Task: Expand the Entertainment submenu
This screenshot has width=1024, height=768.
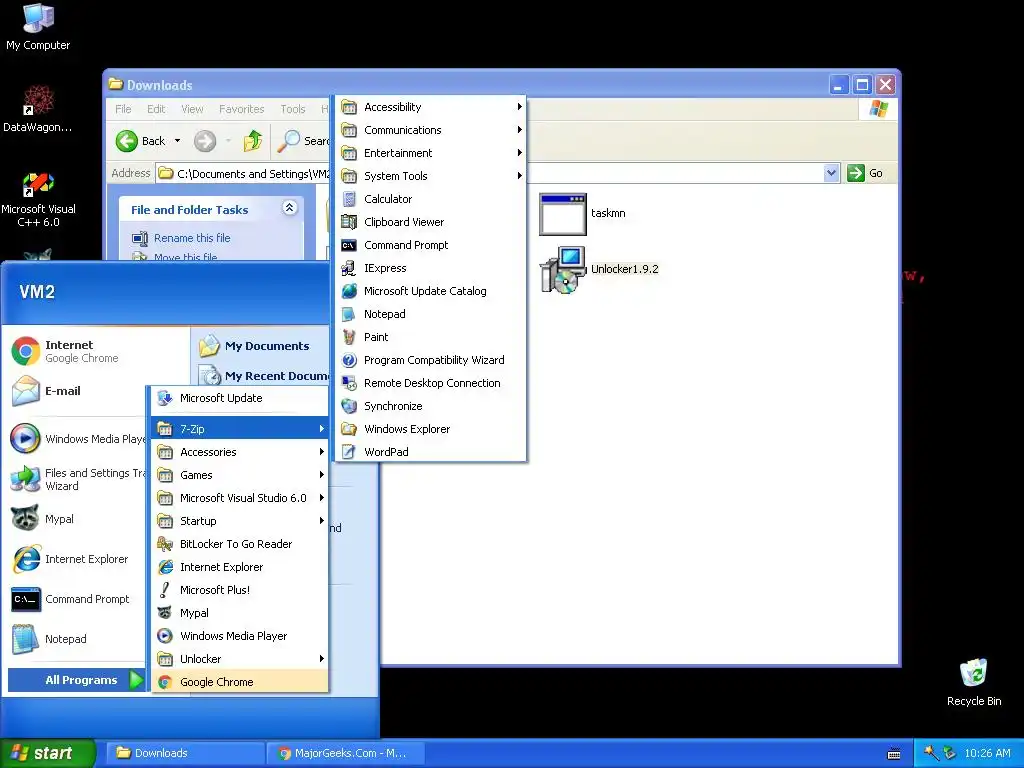Action: click(430, 153)
